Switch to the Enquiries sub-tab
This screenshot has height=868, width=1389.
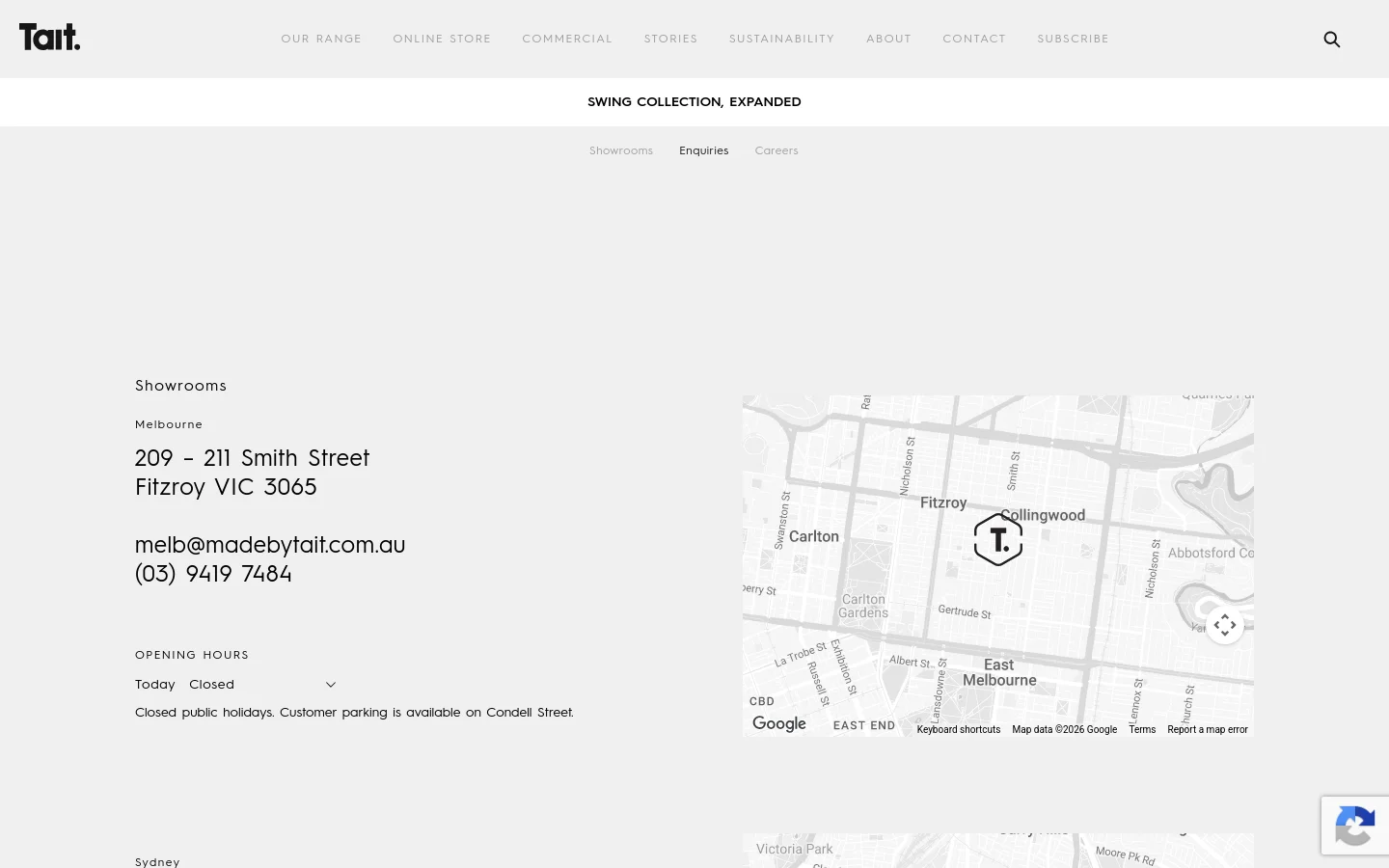pyautogui.click(x=703, y=150)
